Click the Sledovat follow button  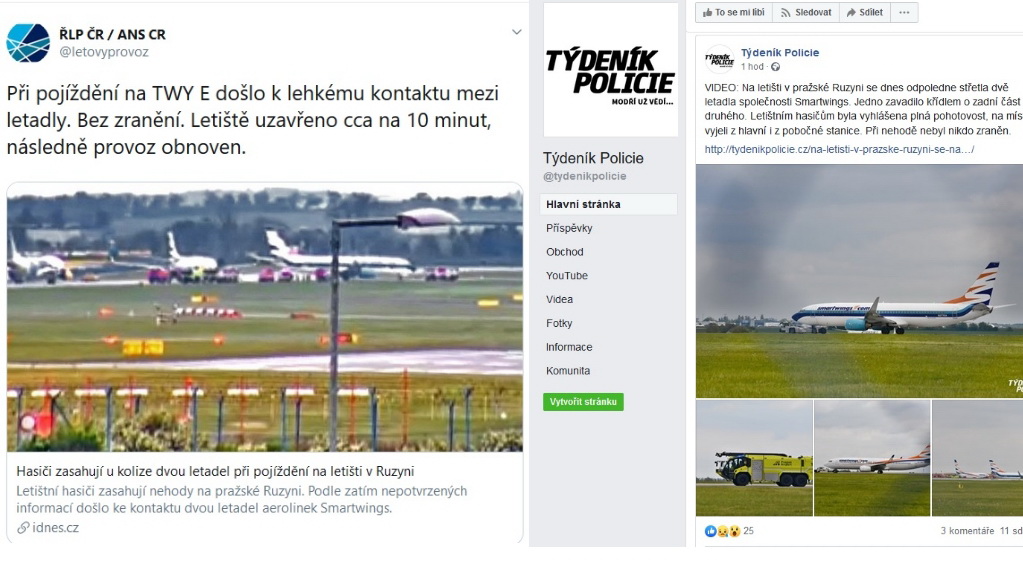tap(806, 12)
